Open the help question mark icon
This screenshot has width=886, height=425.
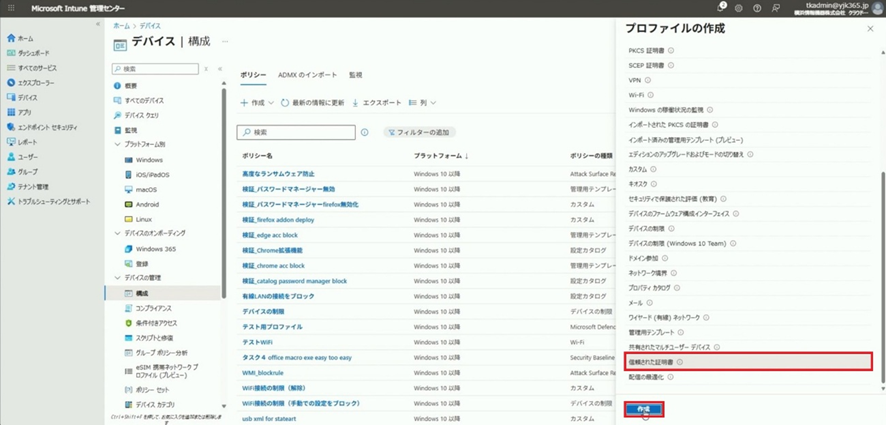tap(759, 8)
